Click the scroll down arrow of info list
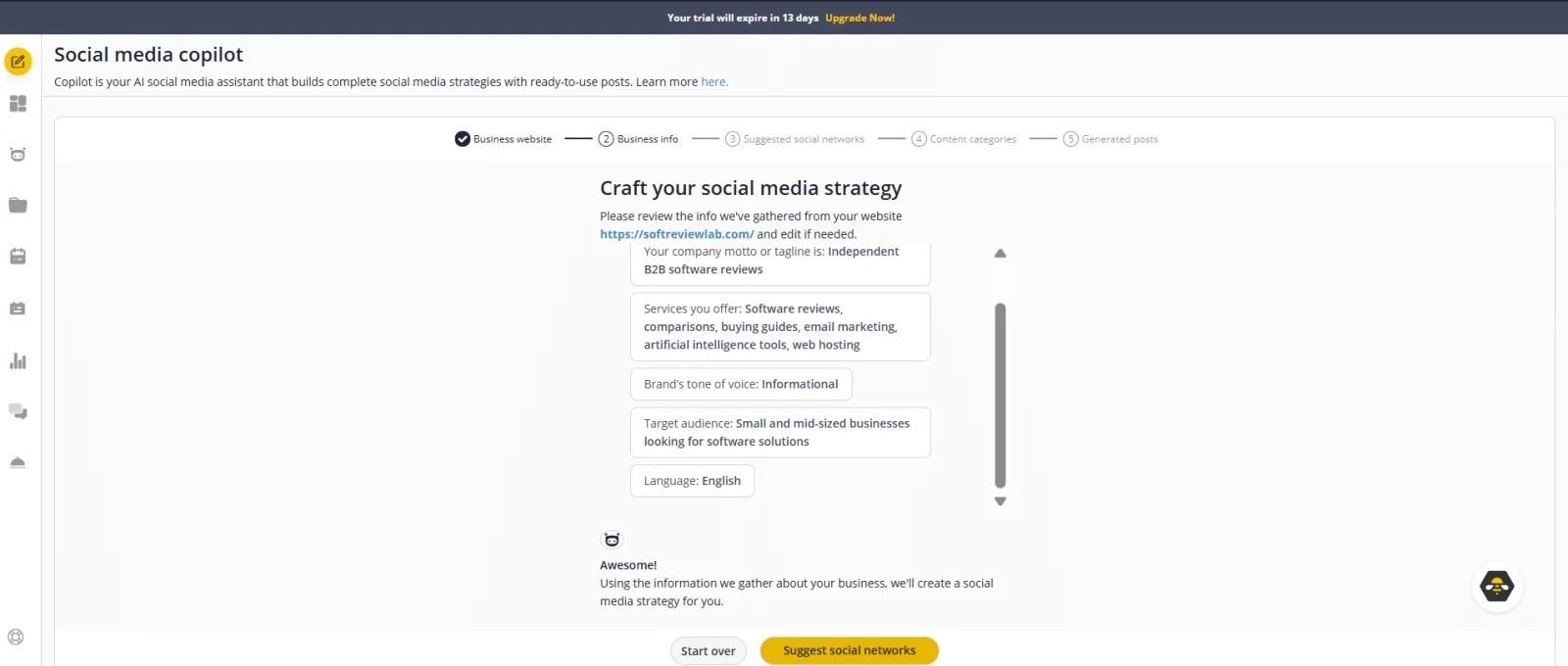1568x666 pixels. click(1001, 501)
